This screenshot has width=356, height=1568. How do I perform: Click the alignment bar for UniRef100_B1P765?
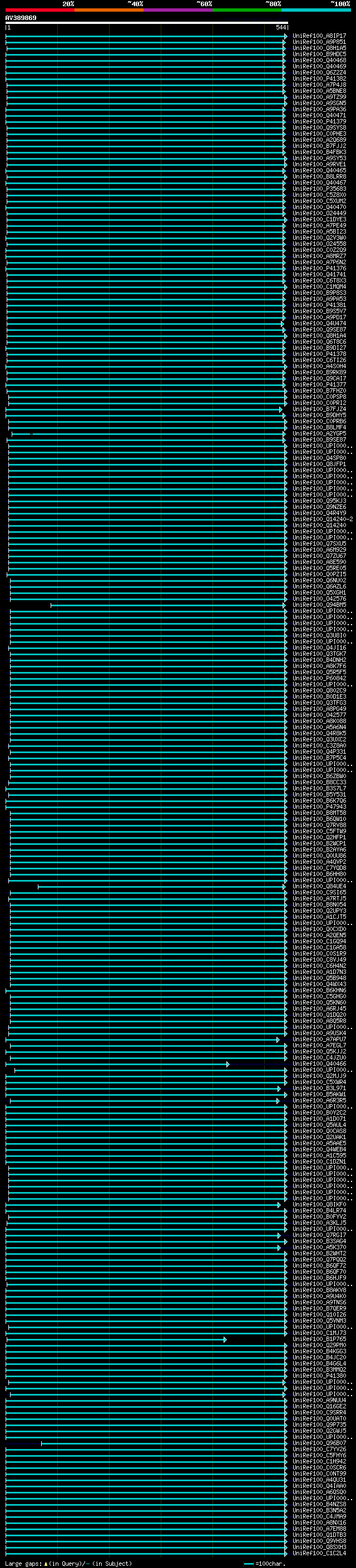click(x=116, y=1340)
